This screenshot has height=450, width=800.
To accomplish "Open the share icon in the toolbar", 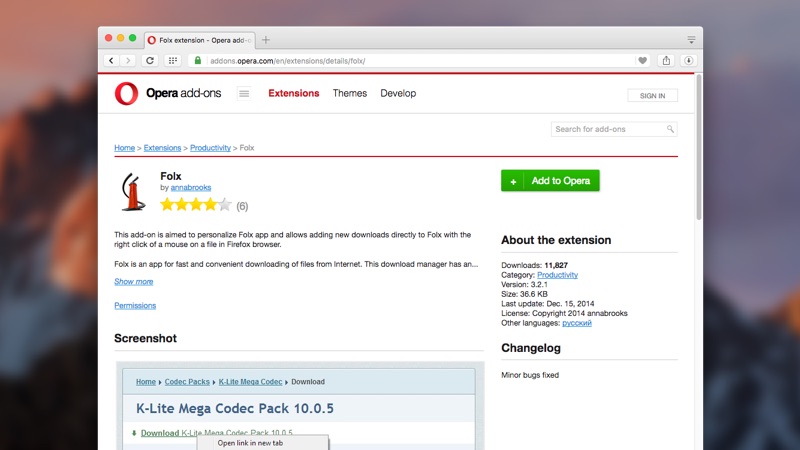I will (666, 60).
